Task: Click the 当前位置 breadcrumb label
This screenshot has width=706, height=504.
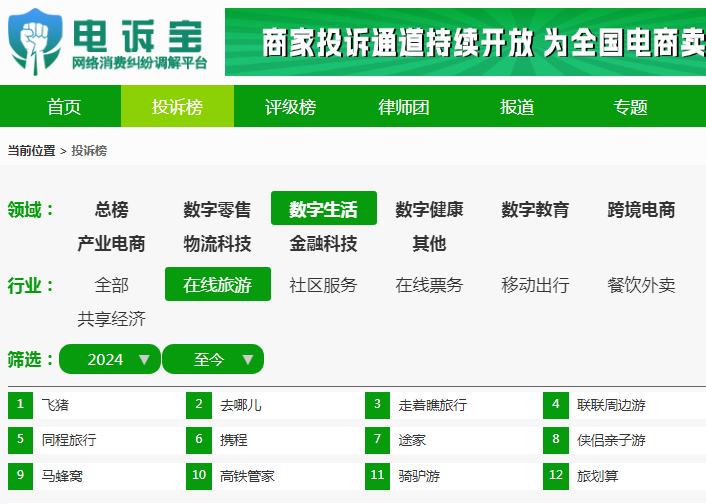Action: (x=32, y=150)
